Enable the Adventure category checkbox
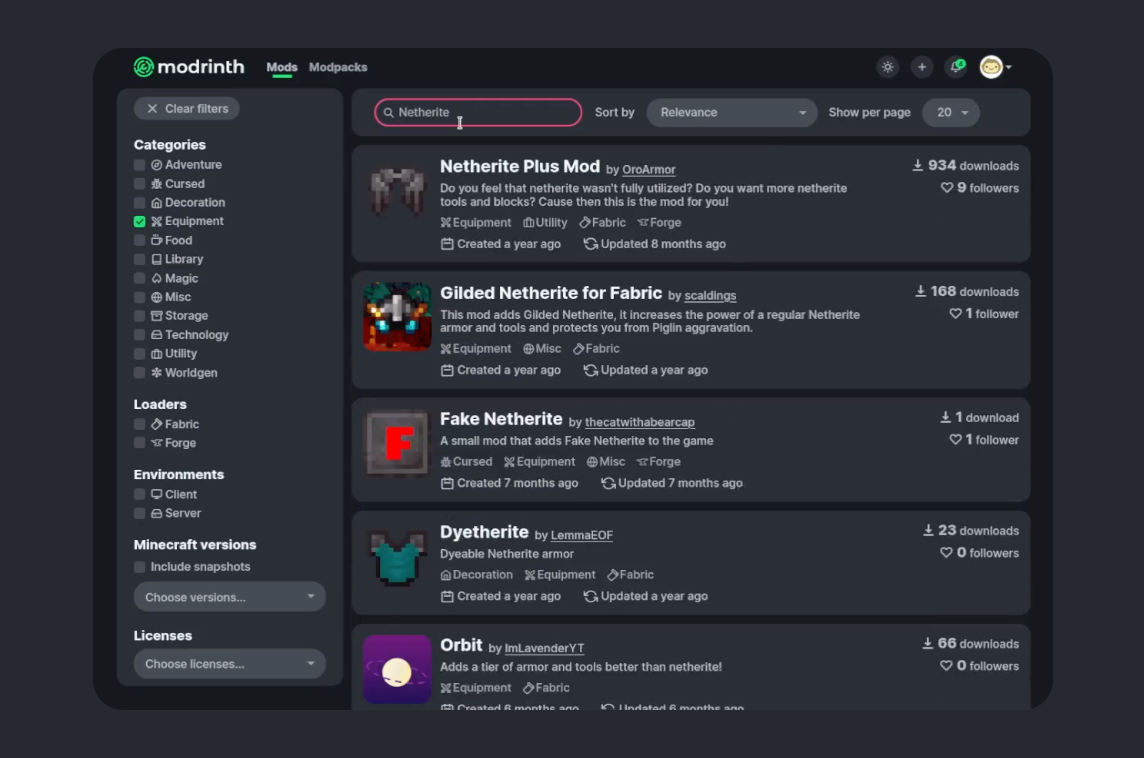1144x758 pixels. 139,165
